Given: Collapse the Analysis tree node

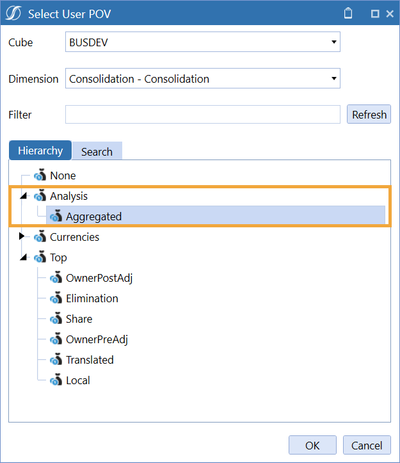Looking at the screenshot, I should tap(23, 196).
